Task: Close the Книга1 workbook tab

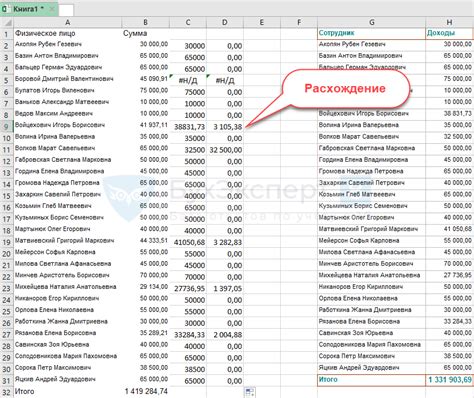Action: 52,9
